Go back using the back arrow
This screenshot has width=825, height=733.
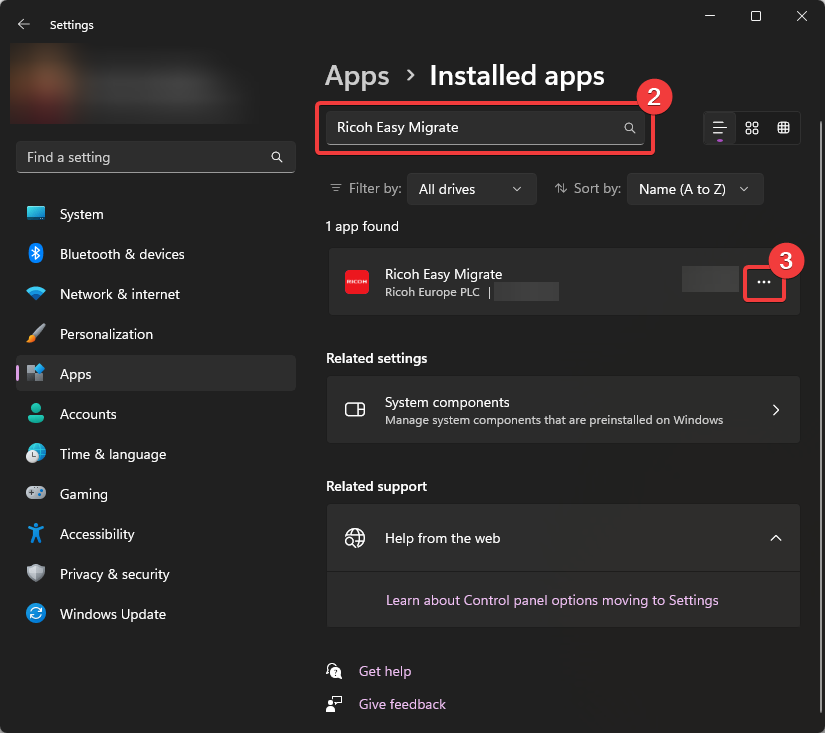[x=24, y=24]
